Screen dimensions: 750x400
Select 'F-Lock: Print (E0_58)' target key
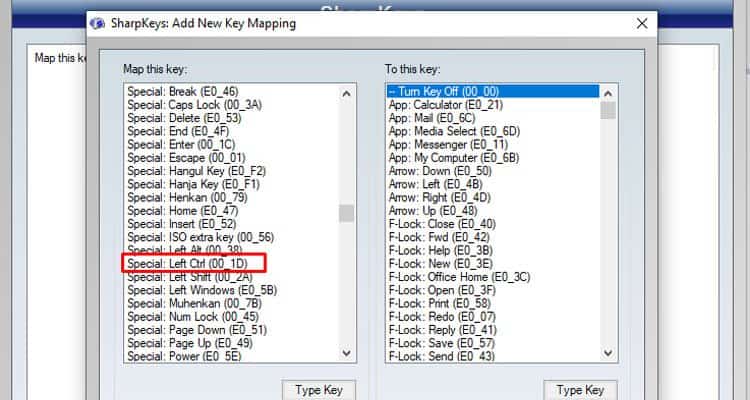click(x=440, y=303)
